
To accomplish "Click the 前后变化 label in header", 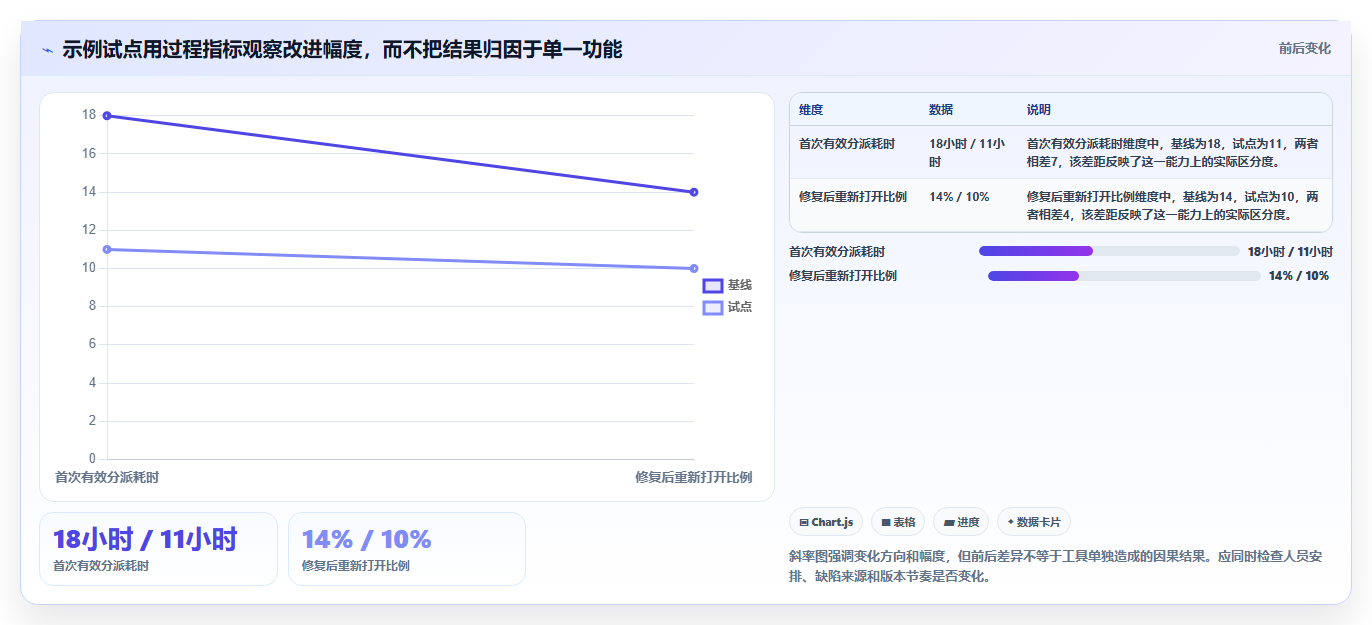I will [1304, 48].
